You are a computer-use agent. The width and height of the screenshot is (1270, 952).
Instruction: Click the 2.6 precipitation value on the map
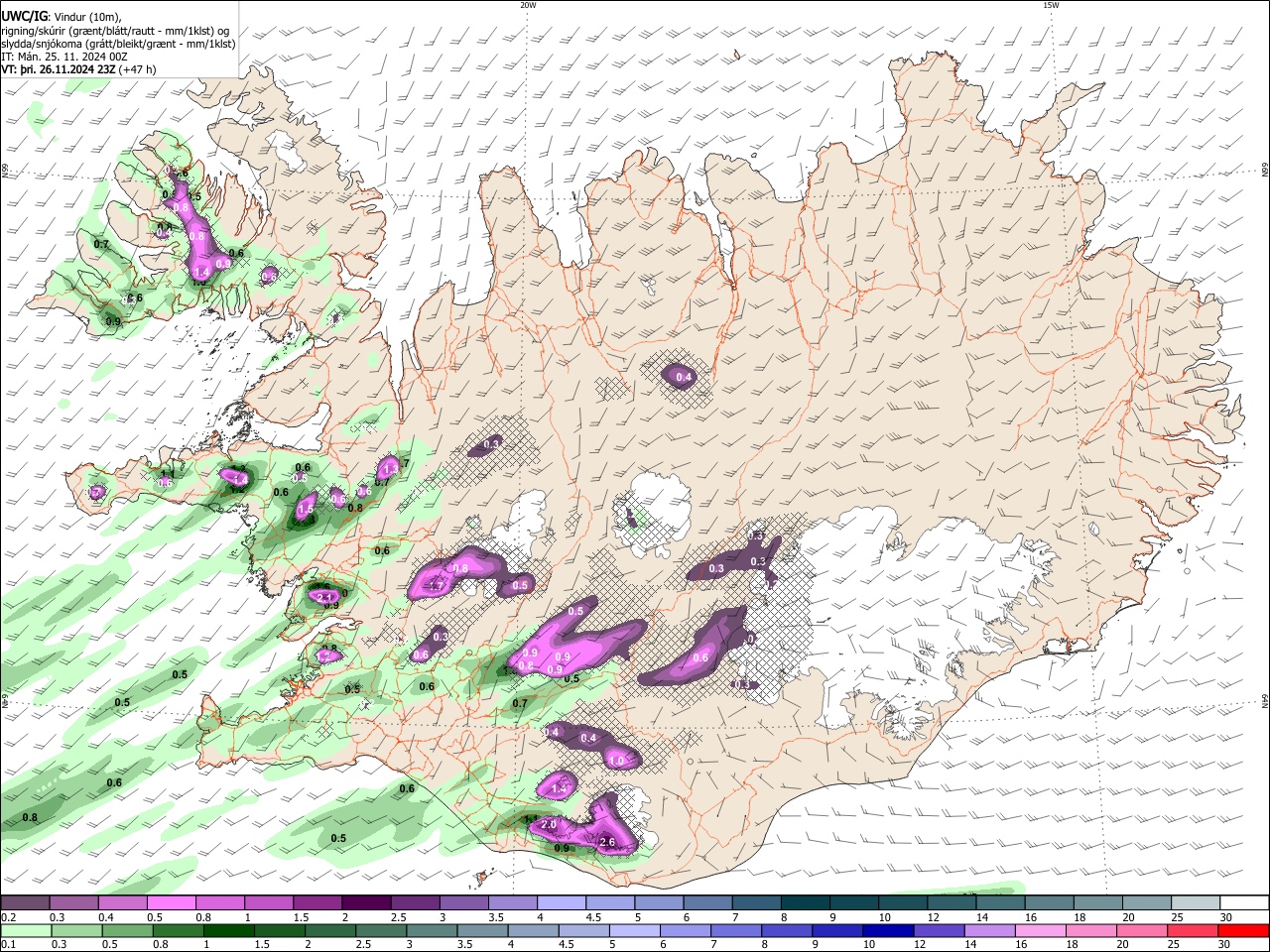[x=608, y=842]
